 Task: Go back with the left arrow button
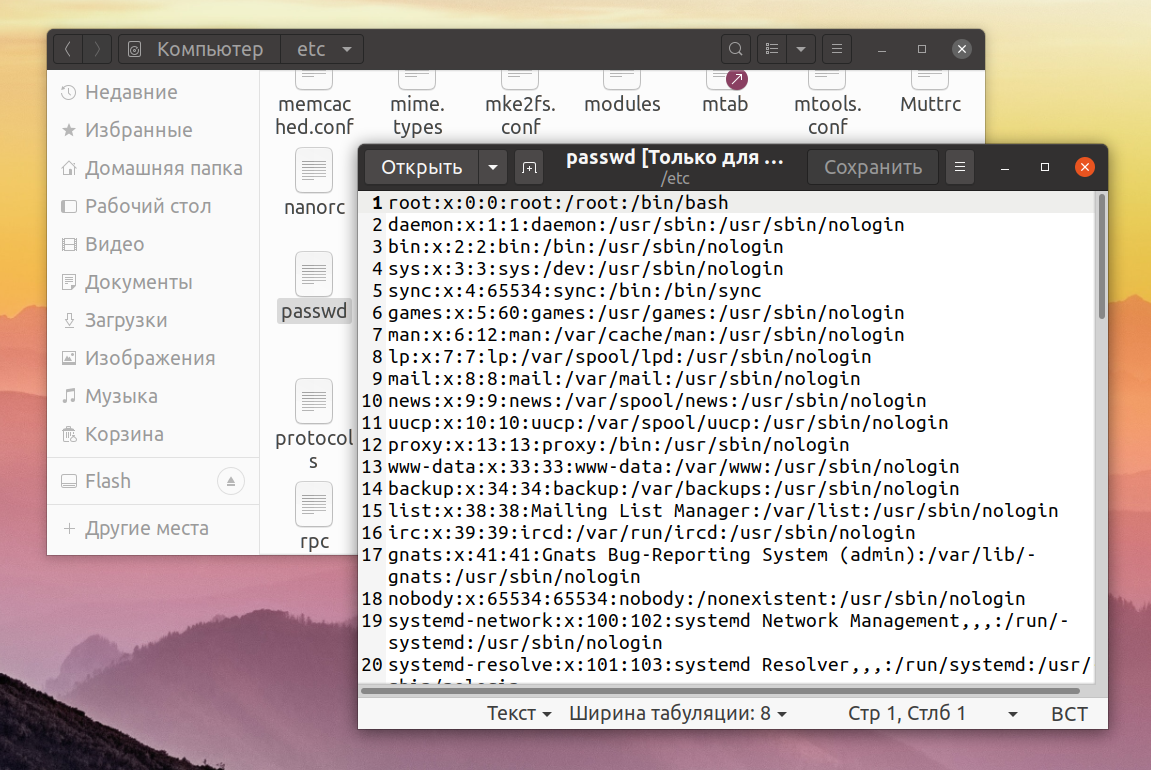[x=68, y=49]
